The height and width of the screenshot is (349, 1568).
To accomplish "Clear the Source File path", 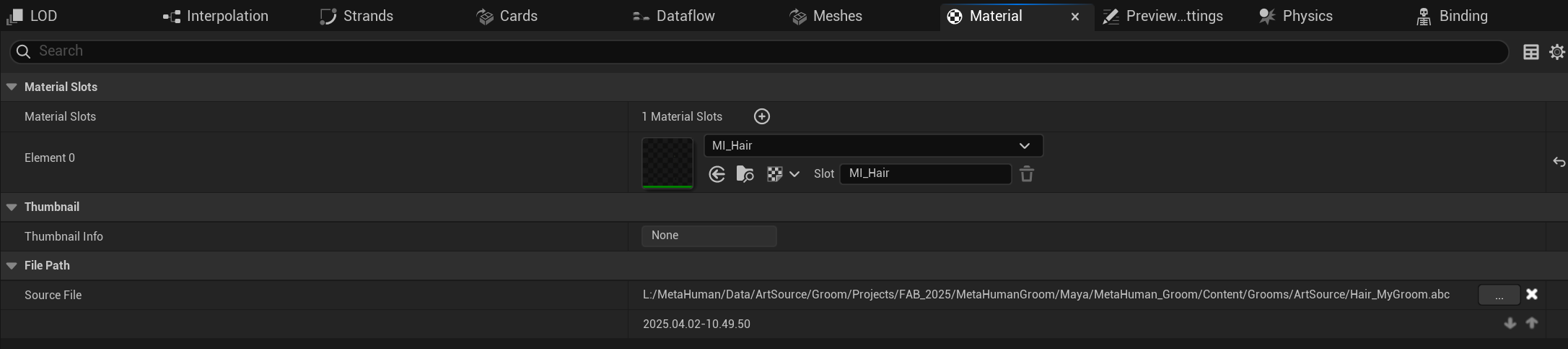I will pyautogui.click(x=1532, y=294).
